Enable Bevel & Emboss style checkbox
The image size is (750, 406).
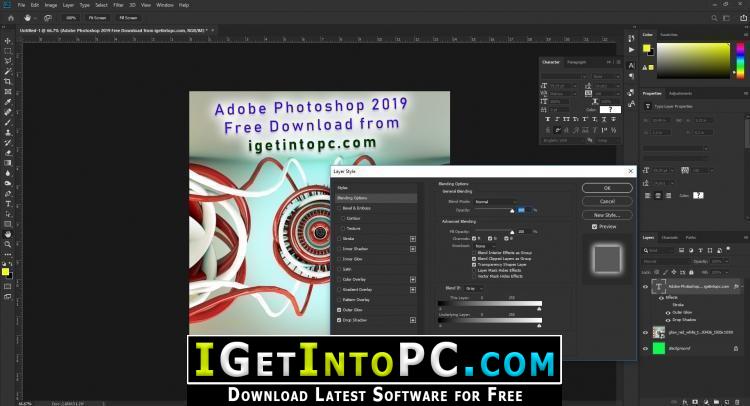[339, 208]
